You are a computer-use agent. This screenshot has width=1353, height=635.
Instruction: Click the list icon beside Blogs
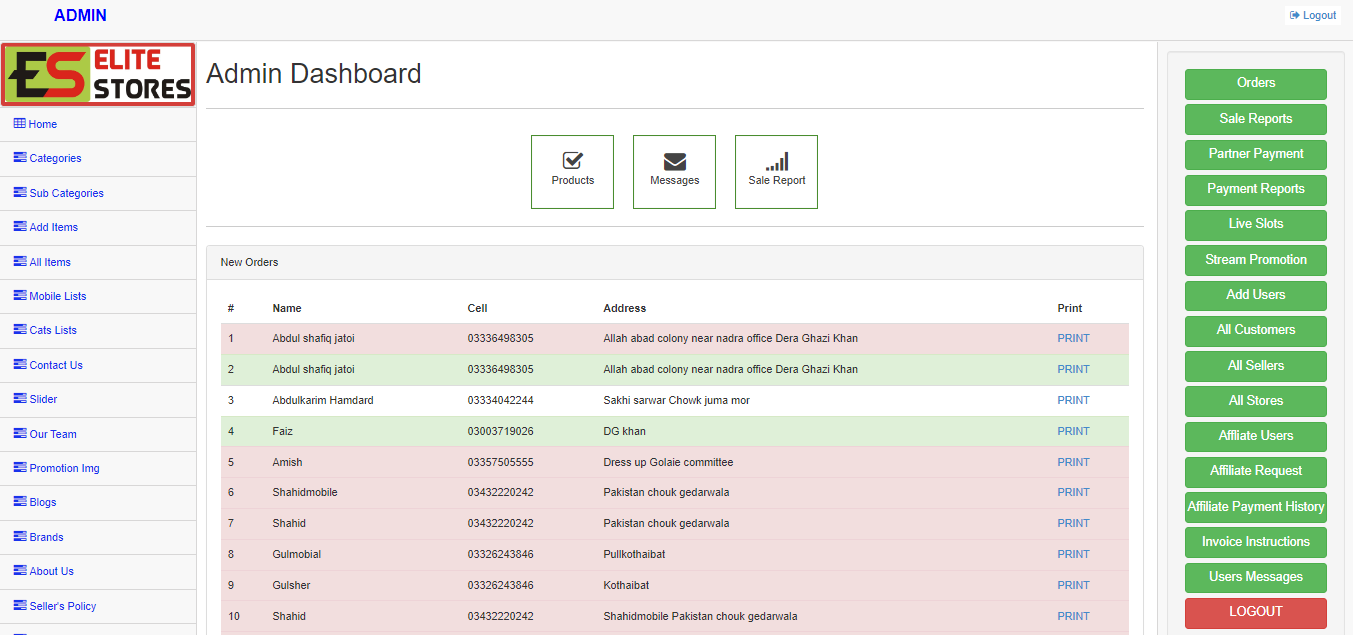[20, 501]
